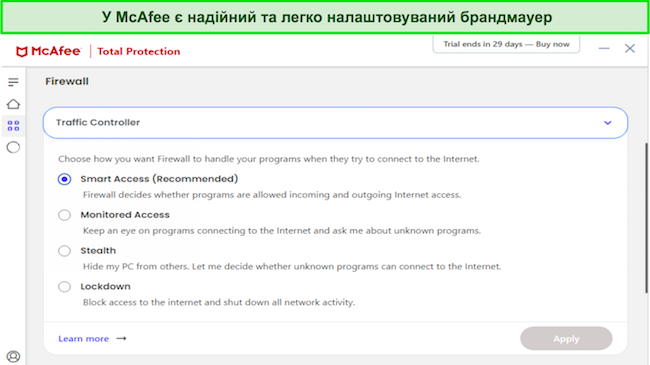Open the apps grid icon in sidebar
This screenshot has width=650, height=365.
(x=13, y=126)
